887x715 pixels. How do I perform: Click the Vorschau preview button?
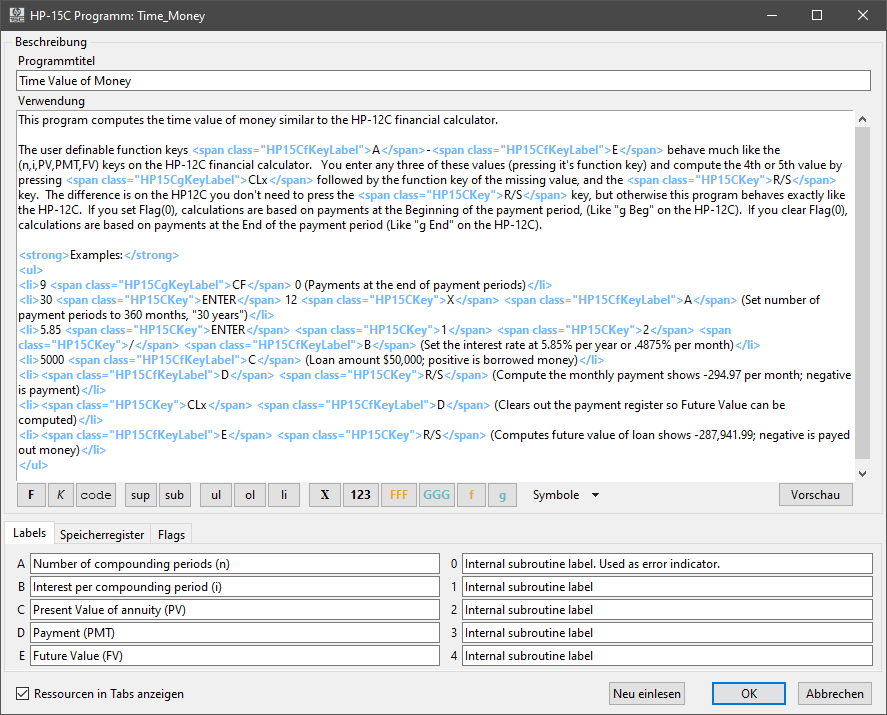(815, 495)
